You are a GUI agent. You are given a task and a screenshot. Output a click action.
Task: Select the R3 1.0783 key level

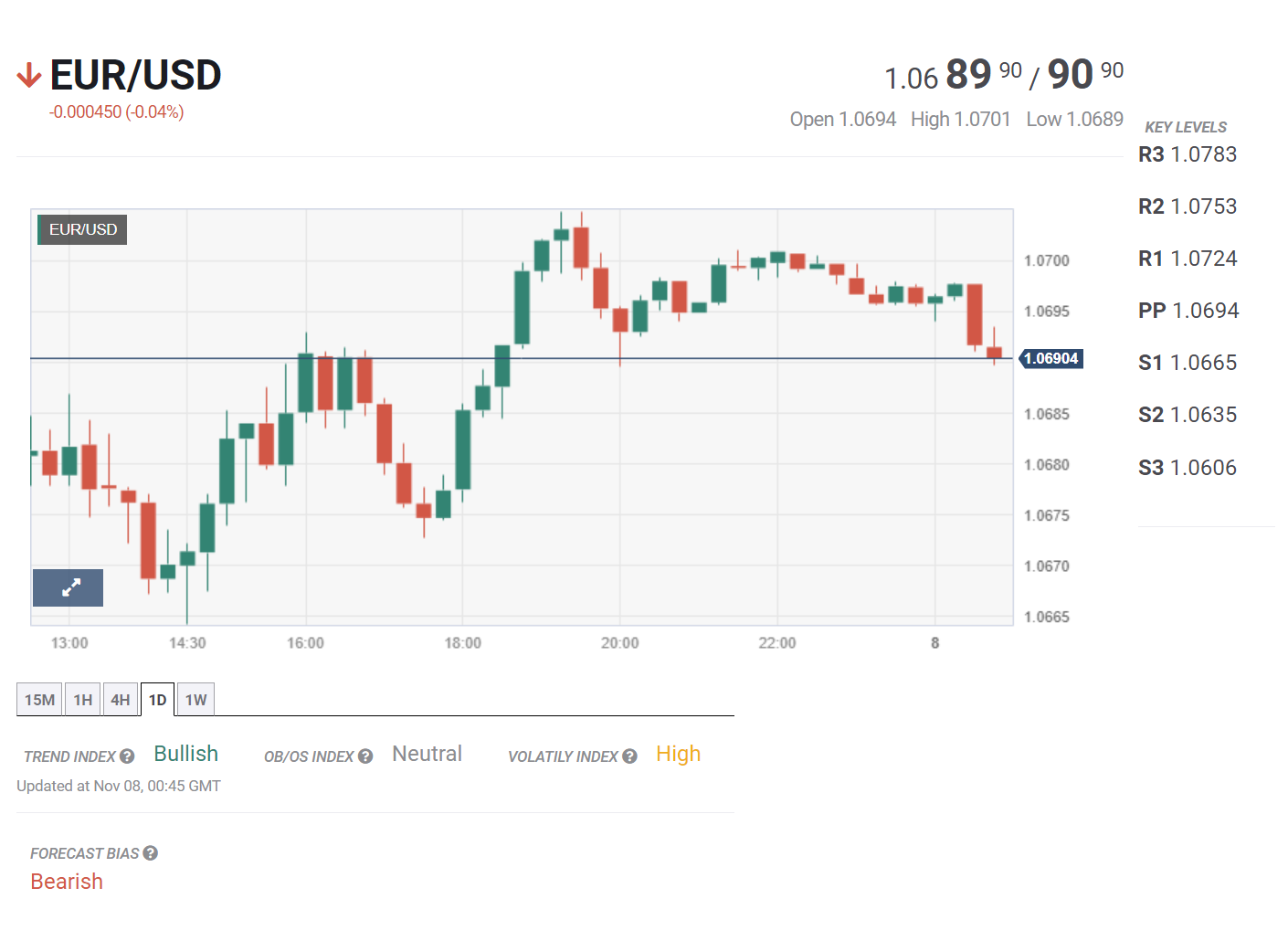(1188, 154)
